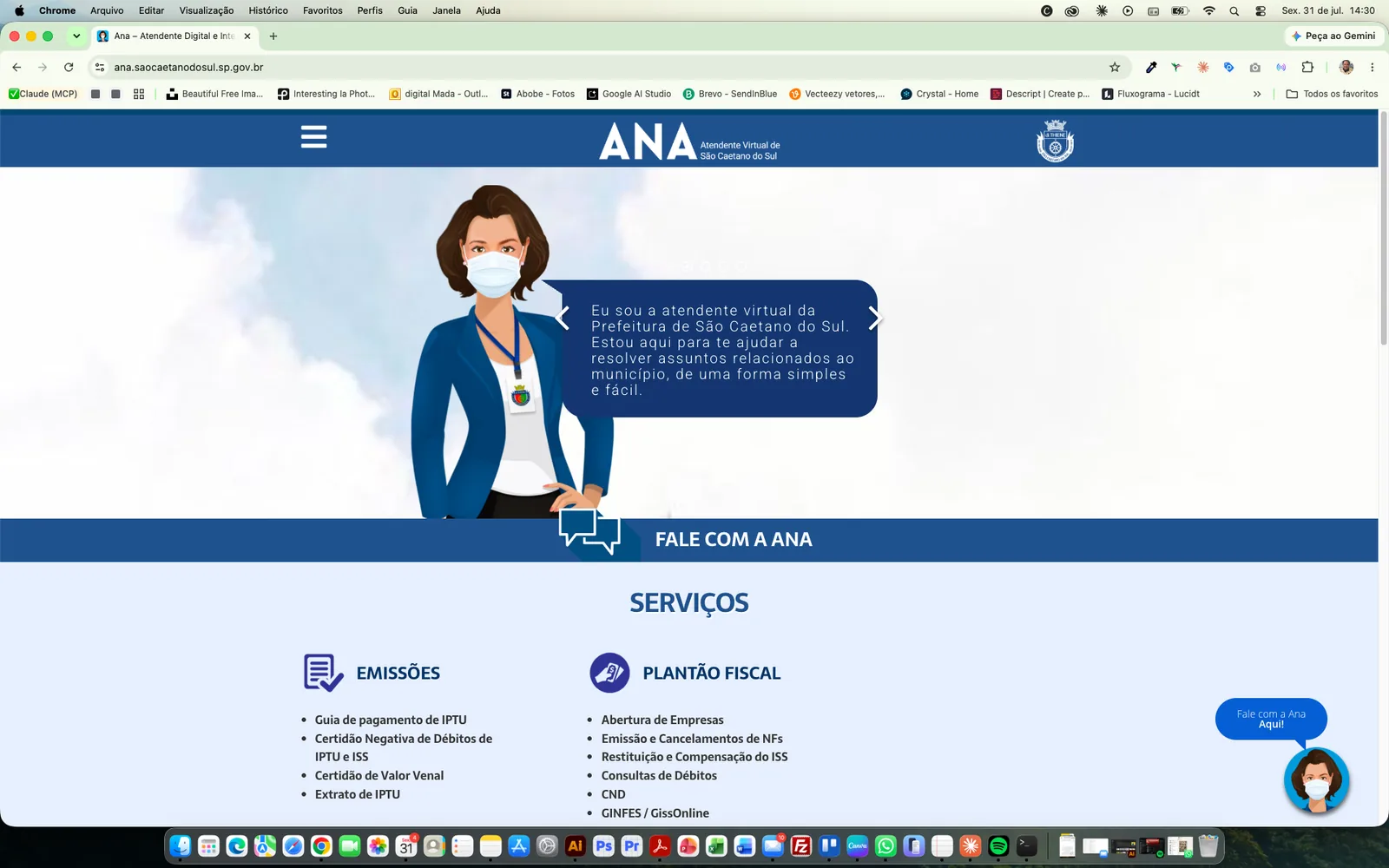Go to previous slide with left arrow
The image size is (1389, 868).
(x=563, y=319)
